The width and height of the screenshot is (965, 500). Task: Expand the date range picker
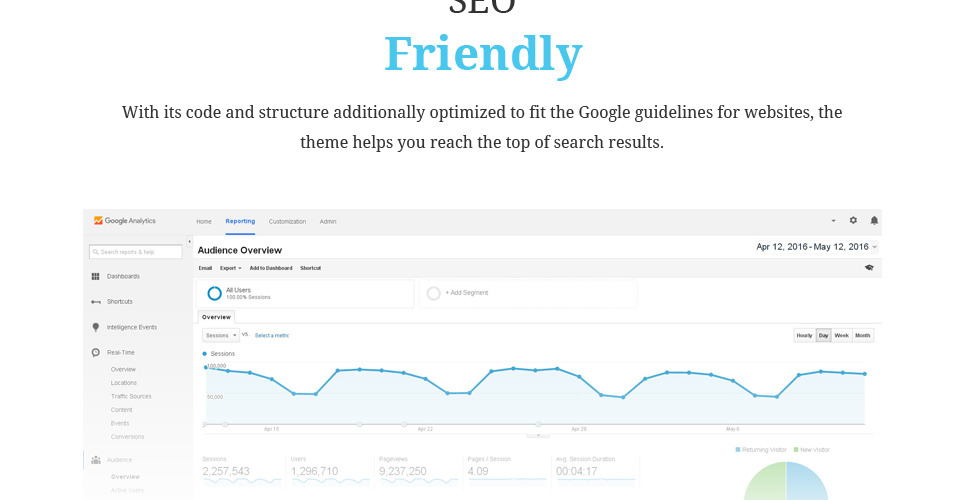tap(816, 247)
